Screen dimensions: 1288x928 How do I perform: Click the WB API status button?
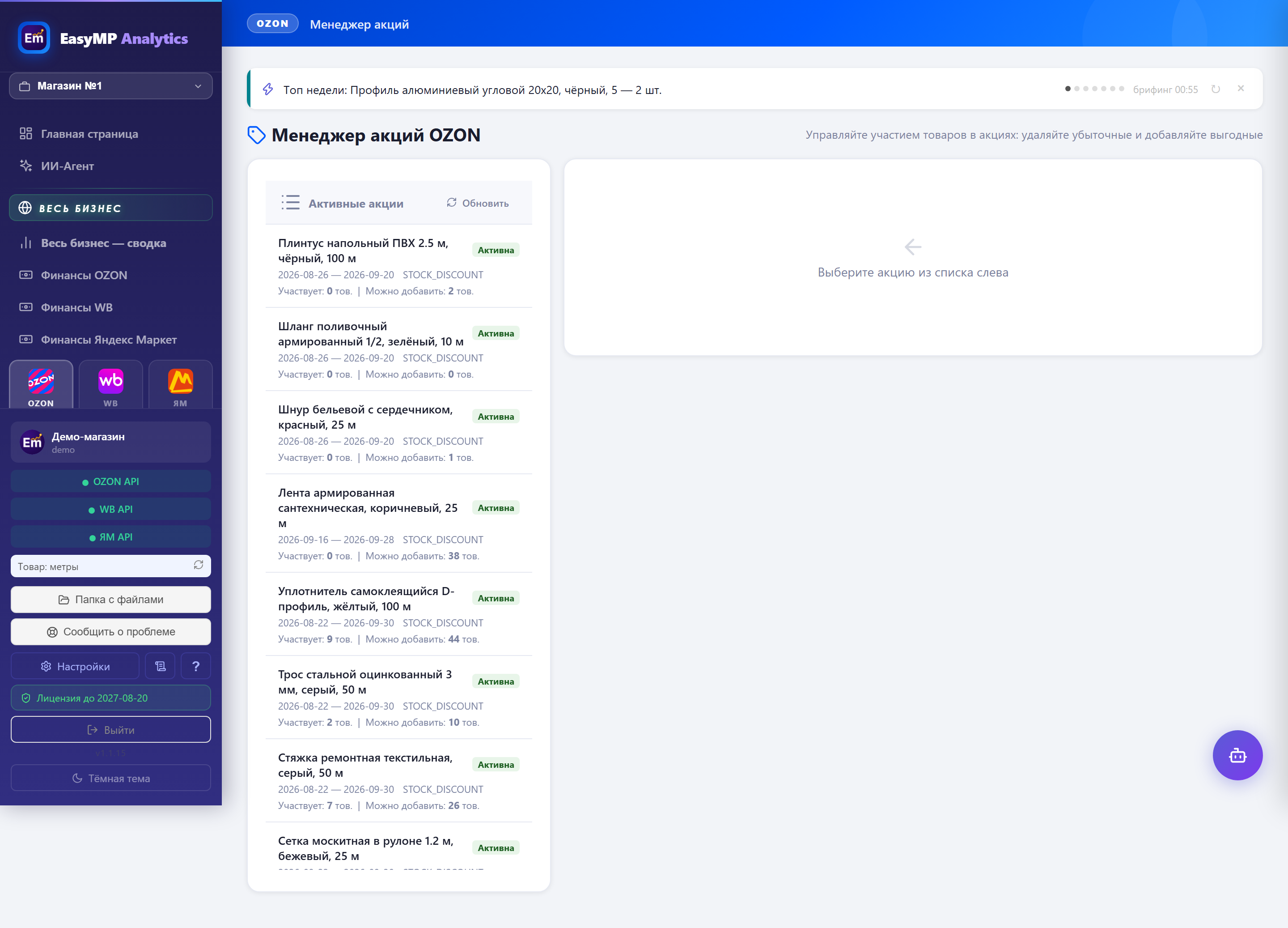(x=111, y=509)
